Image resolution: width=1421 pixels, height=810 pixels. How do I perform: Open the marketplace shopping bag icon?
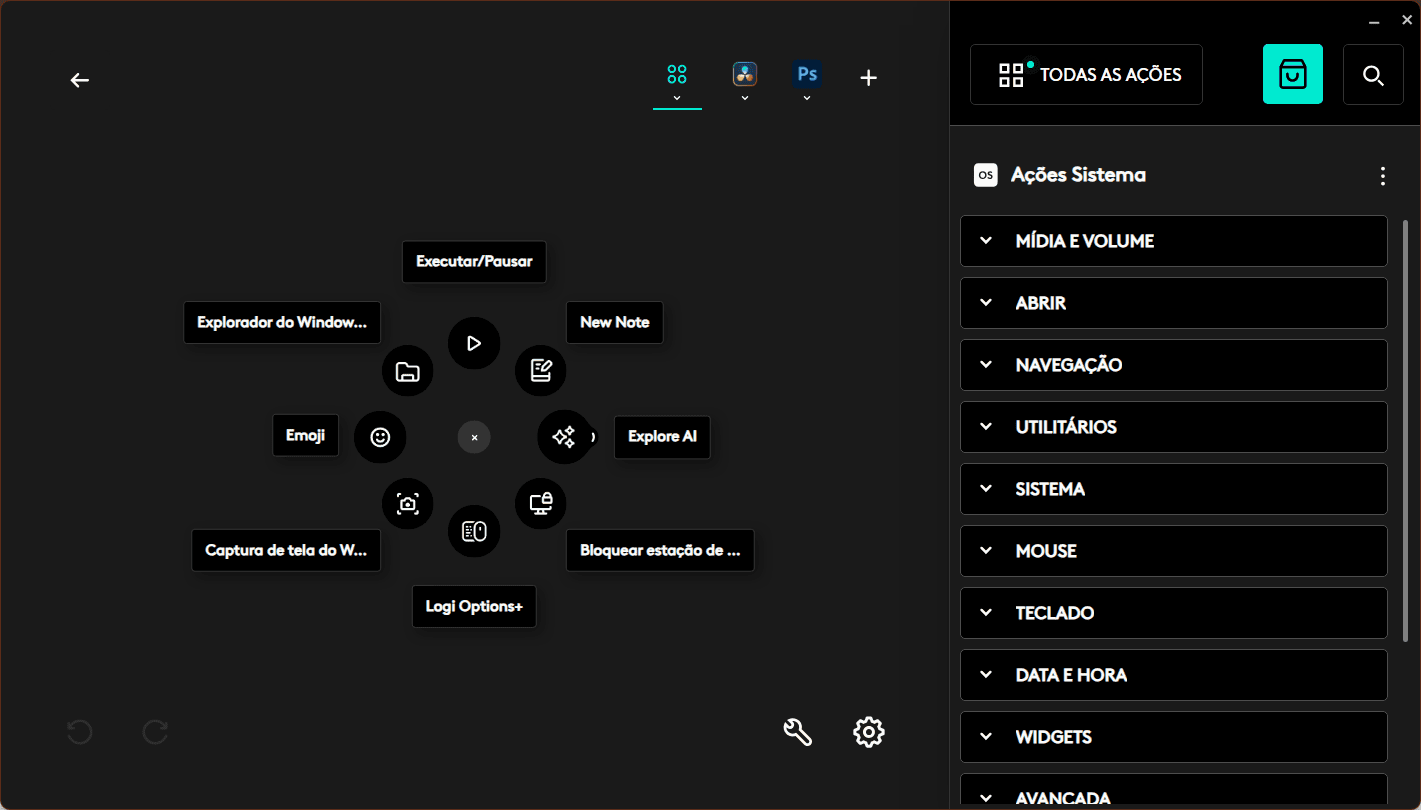(x=1292, y=74)
